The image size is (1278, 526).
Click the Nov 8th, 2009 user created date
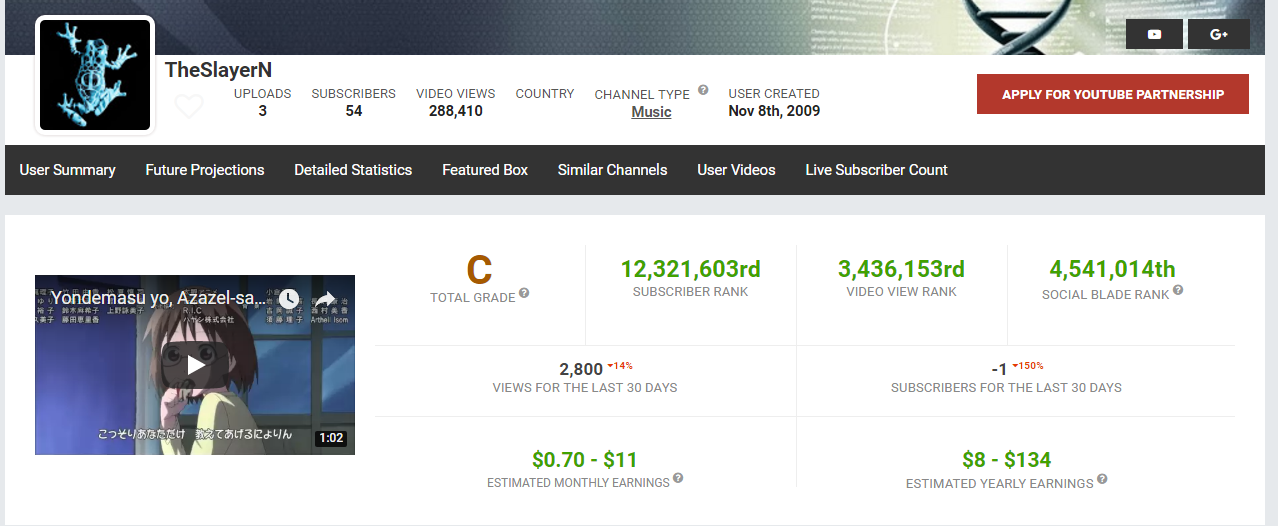[774, 111]
